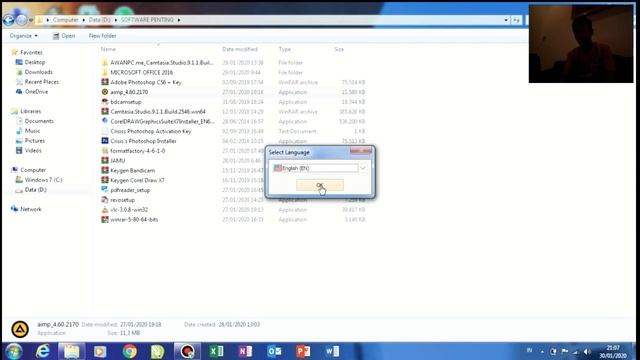Screen dimensions: 640x360
Task: Select the pdfreader_setup file icon
Action: point(105,190)
